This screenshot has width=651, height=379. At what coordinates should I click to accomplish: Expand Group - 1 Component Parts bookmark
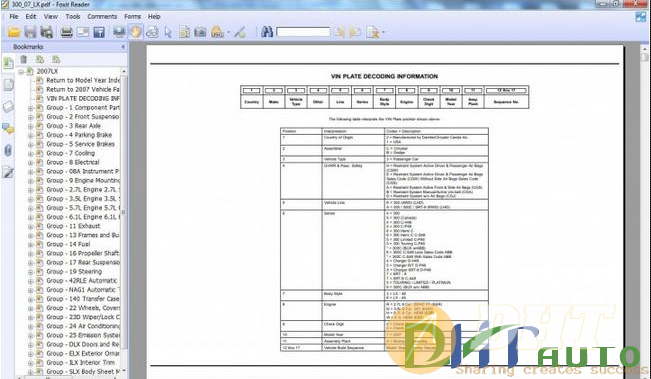pos(31,108)
